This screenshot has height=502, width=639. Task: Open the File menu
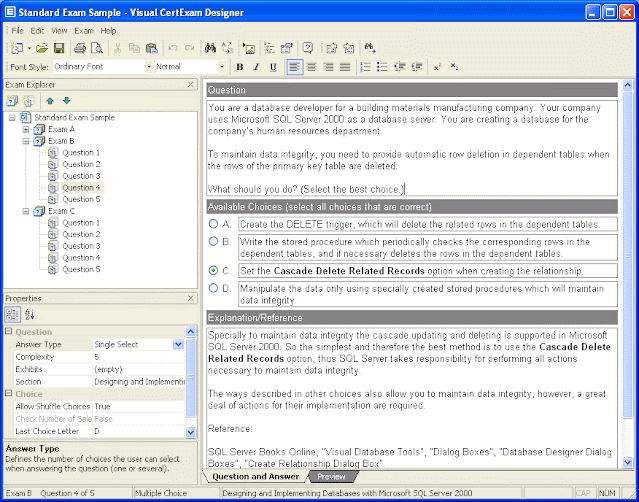pos(18,31)
